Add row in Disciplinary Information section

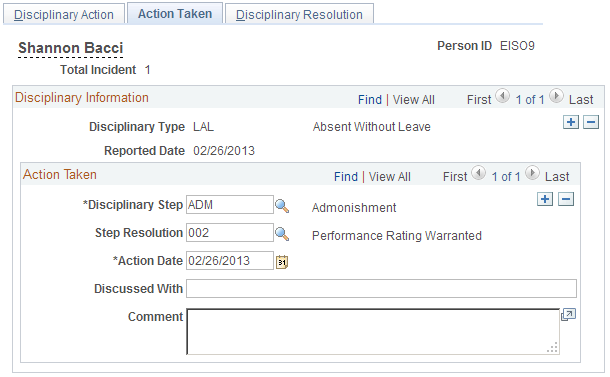click(571, 122)
